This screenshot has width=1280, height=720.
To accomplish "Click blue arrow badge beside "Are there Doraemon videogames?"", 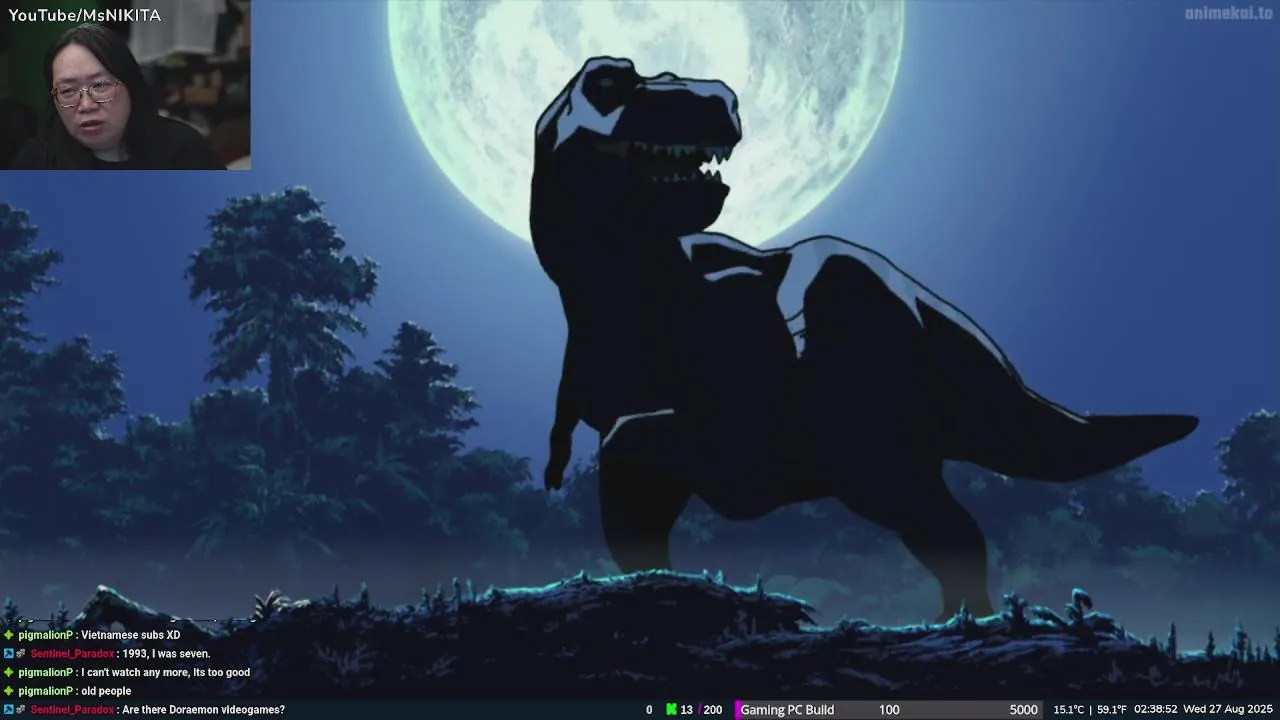I will click(x=9, y=710).
